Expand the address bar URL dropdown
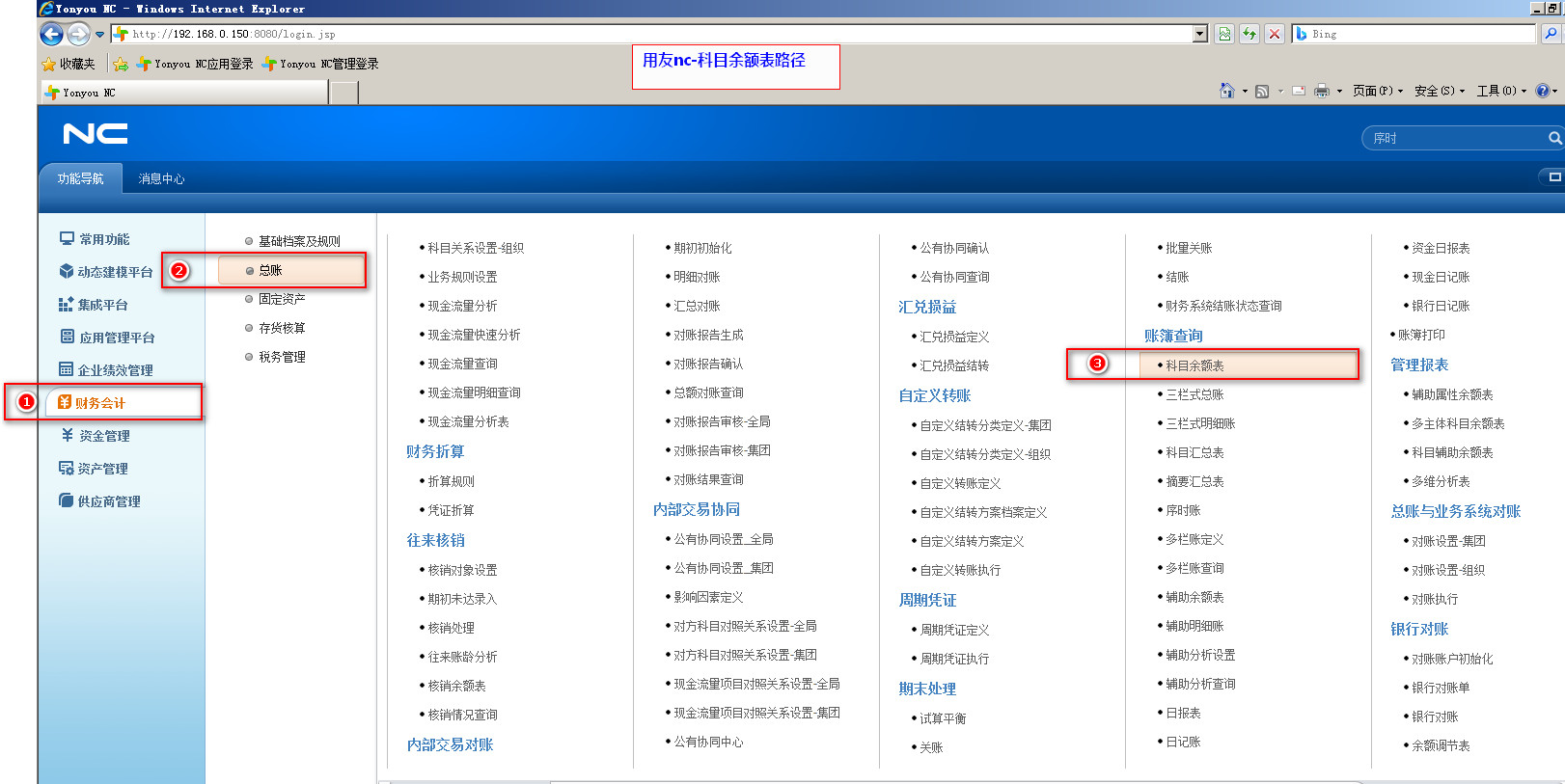The width and height of the screenshot is (1565, 784). (1200, 34)
